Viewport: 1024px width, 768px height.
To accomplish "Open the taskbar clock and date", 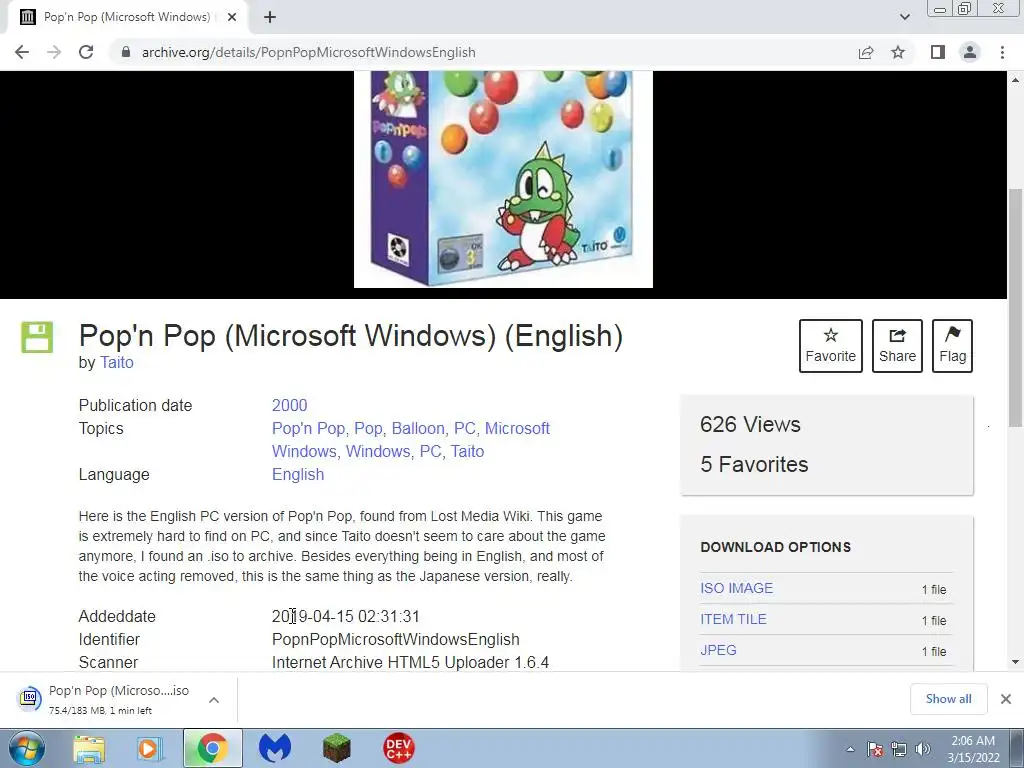I will click(x=973, y=749).
